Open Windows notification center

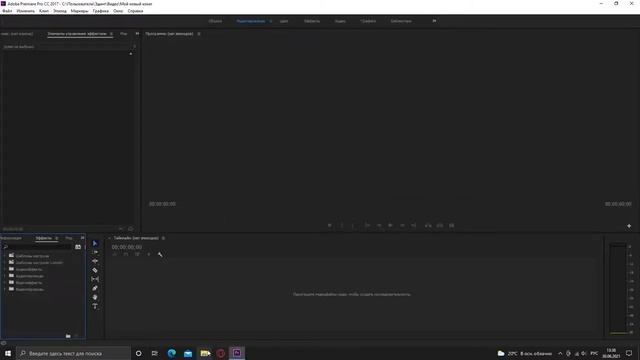point(629,353)
